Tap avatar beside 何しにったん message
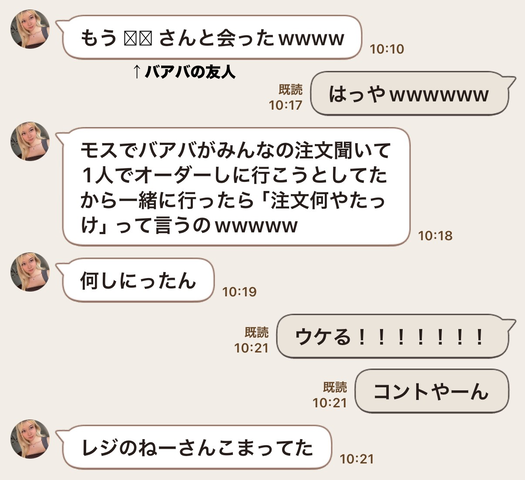This screenshot has width=525, height=480. (x=30, y=272)
